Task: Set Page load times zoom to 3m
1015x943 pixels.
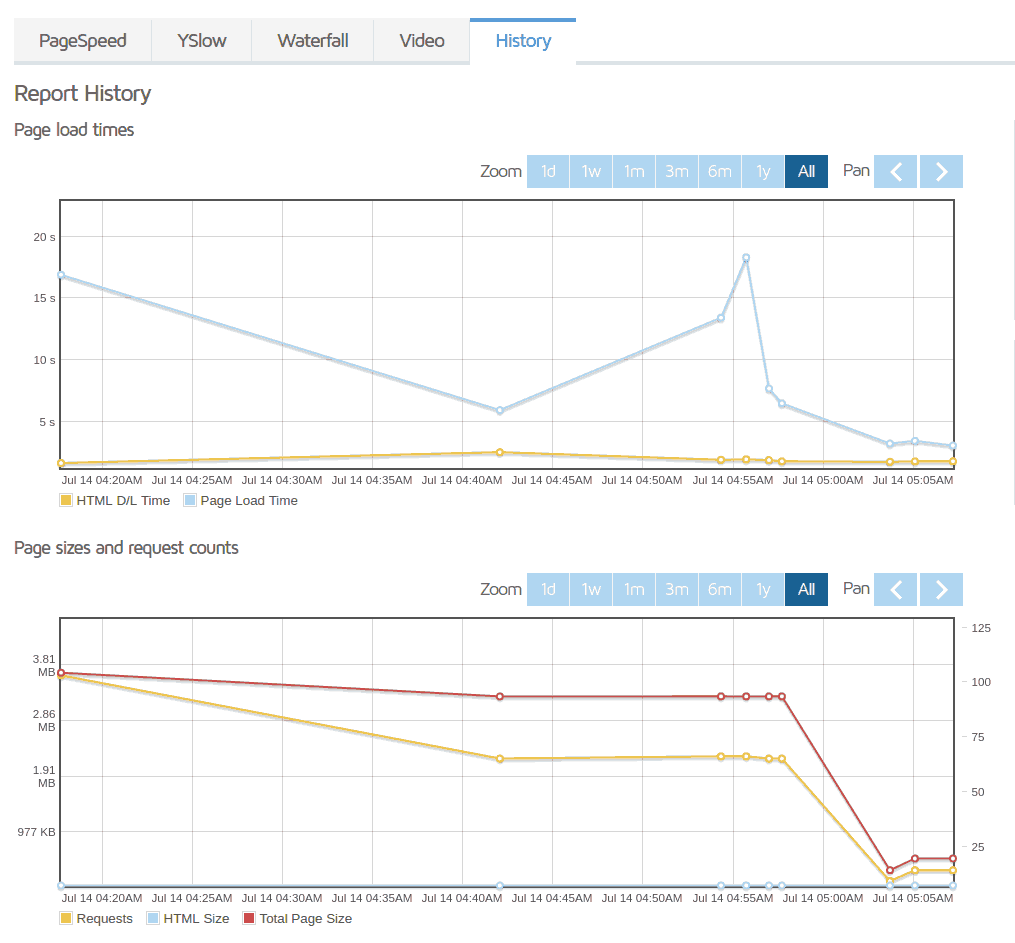Action: click(x=677, y=172)
